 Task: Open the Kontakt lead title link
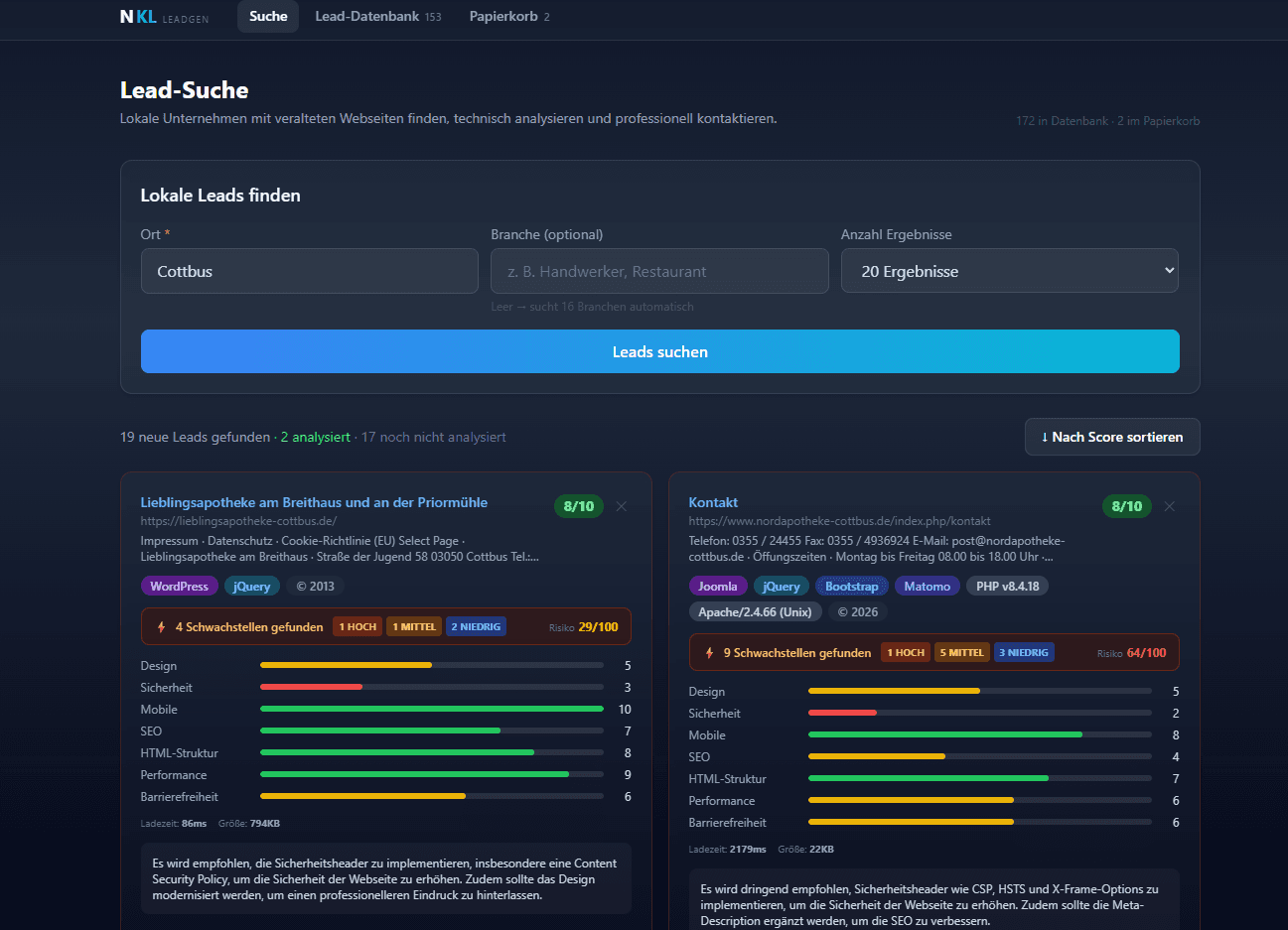(713, 502)
